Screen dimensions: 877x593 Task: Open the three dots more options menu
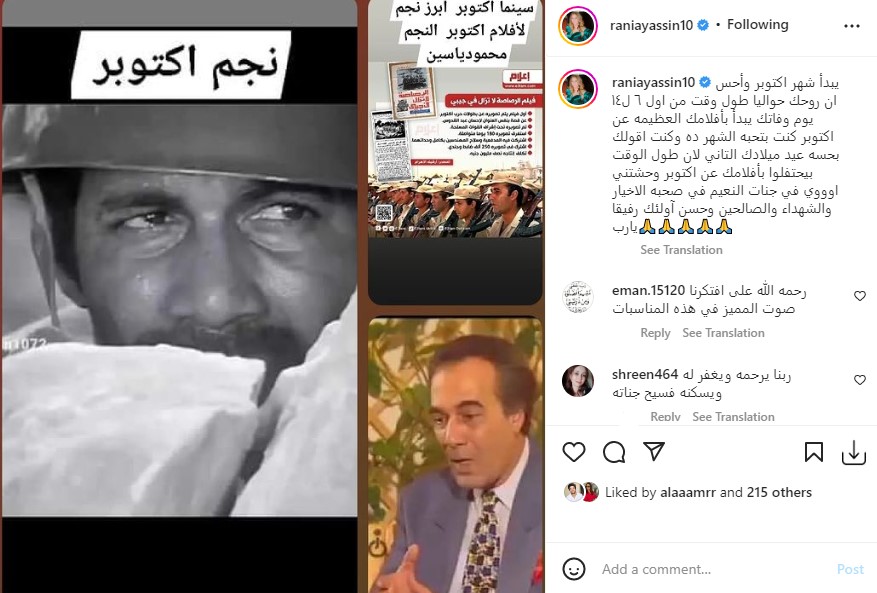pos(851,26)
